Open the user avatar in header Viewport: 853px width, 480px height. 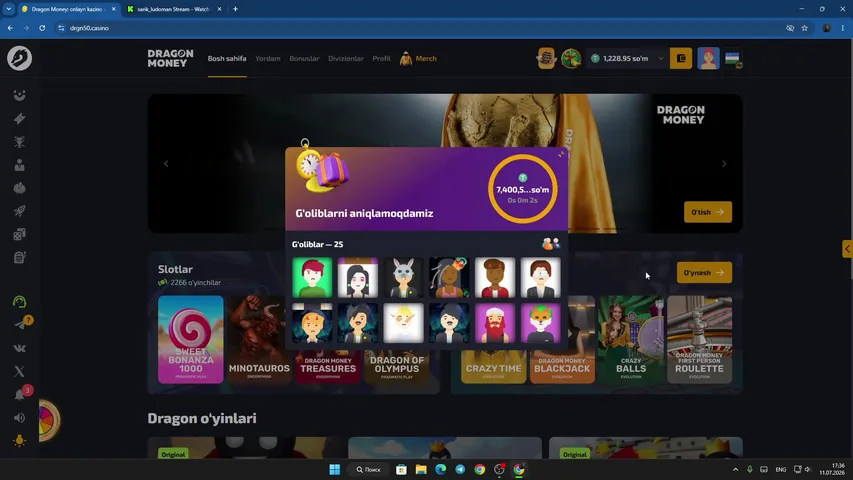click(x=708, y=58)
